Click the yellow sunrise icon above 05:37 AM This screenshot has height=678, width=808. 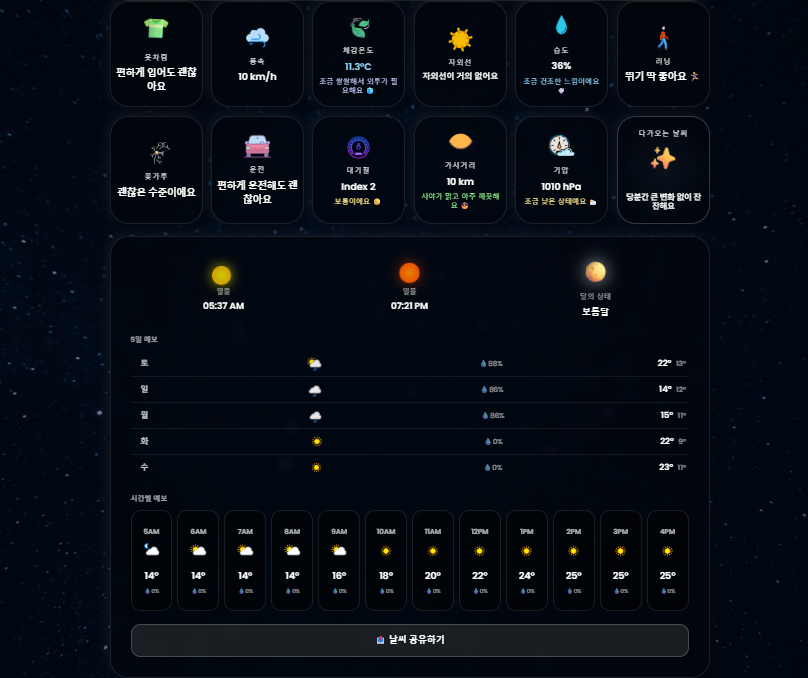click(222, 275)
